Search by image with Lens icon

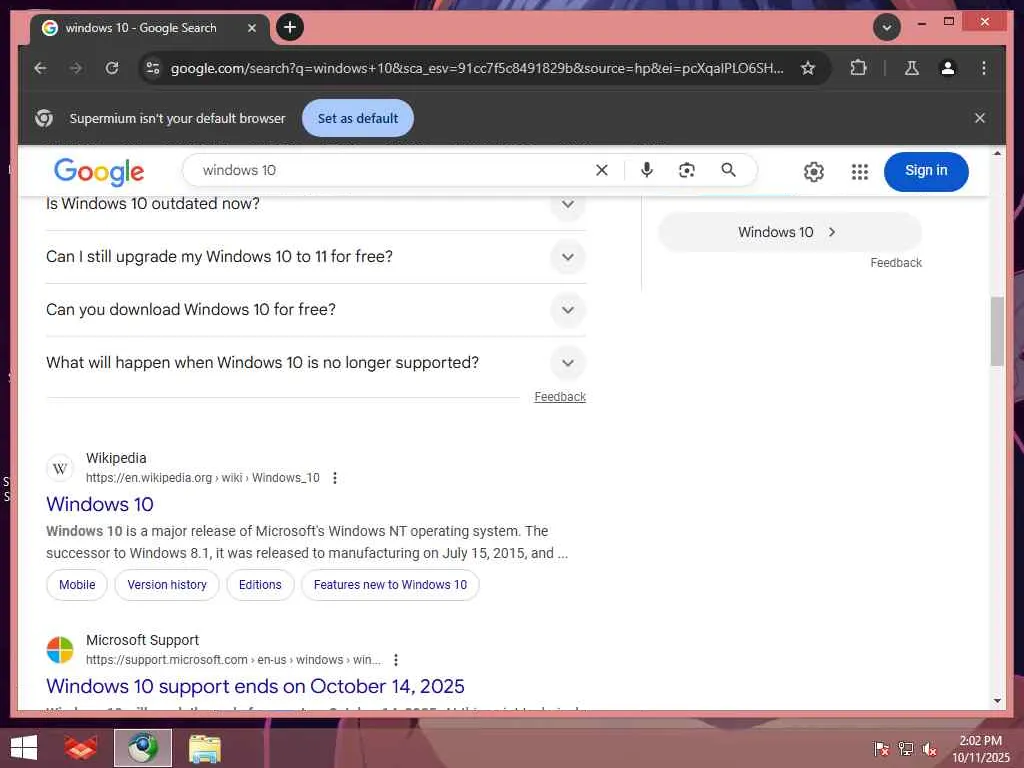coord(686,170)
